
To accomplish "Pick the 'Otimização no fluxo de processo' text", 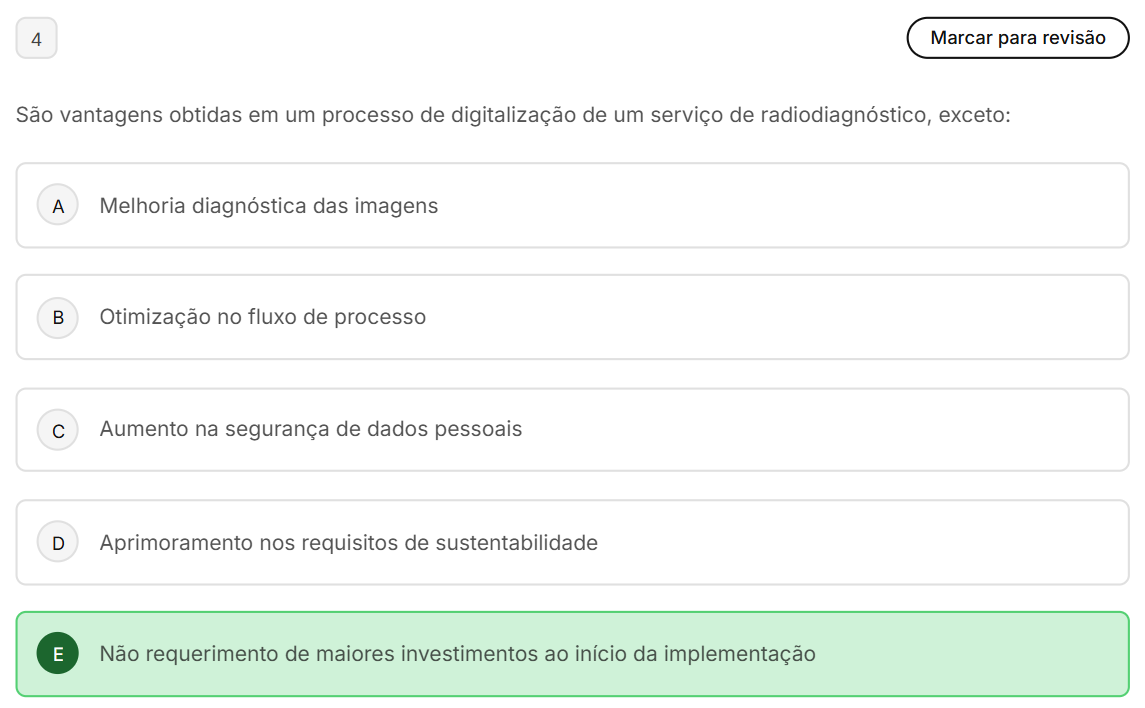I will (262, 317).
